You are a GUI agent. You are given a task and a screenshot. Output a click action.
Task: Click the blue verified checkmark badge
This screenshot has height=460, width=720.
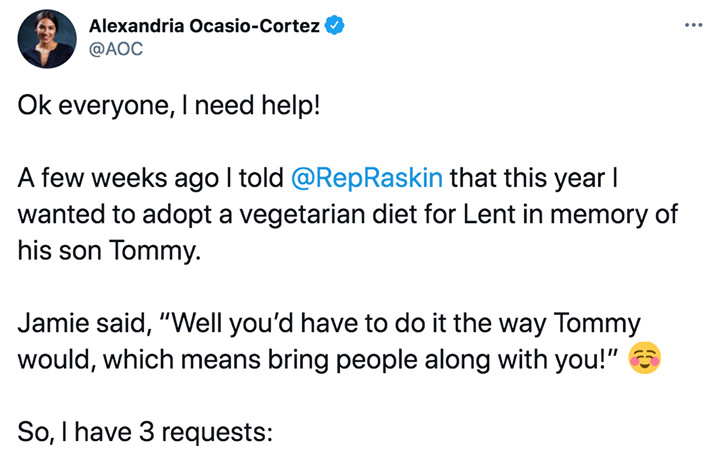pyautogui.click(x=335, y=25)
